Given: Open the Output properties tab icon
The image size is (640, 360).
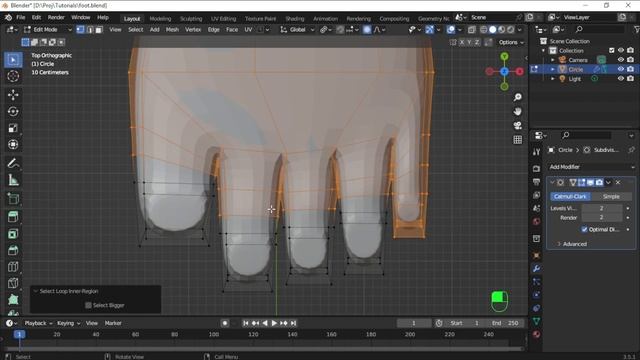Looking at the screenshot, I should (536, 182).
